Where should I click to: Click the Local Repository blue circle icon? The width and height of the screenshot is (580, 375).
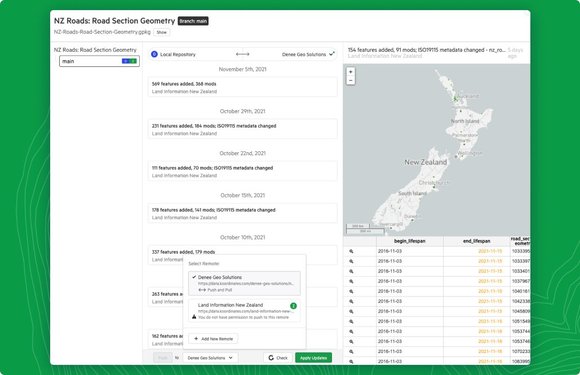pyautogui.click(x=154, y=54)
